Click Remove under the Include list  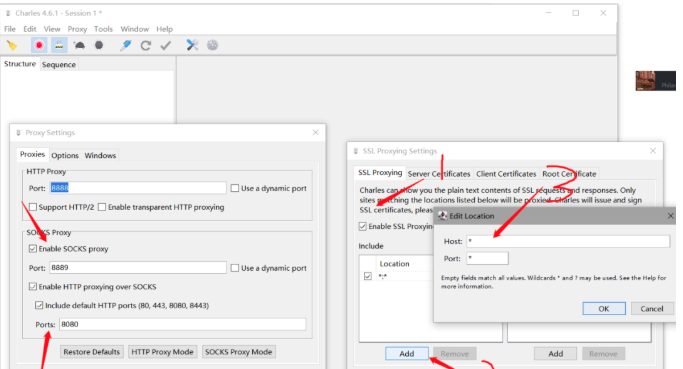[x=454, y=353]
